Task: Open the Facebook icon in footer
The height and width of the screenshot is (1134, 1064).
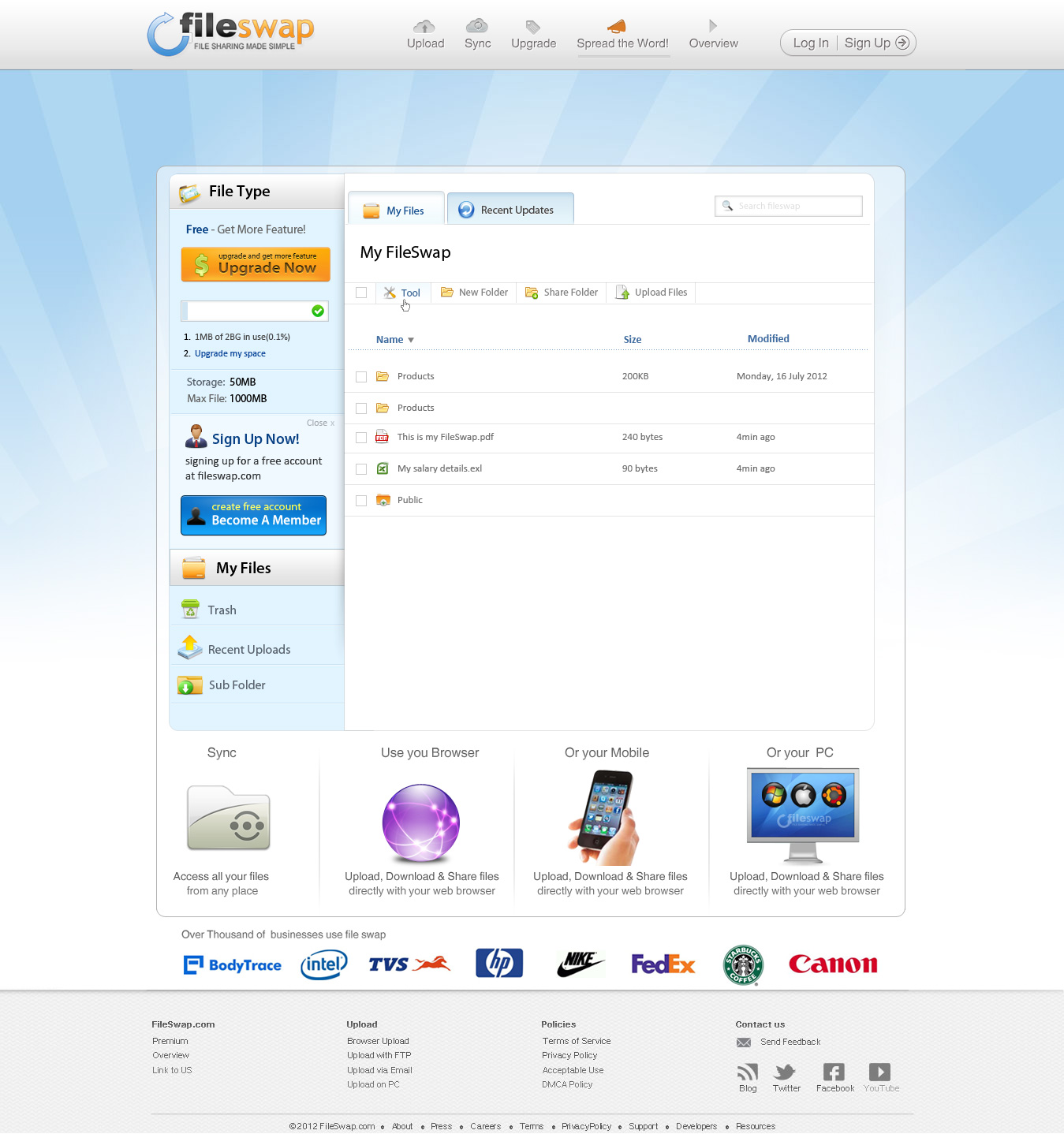Action: click(x=834, y=1072)
